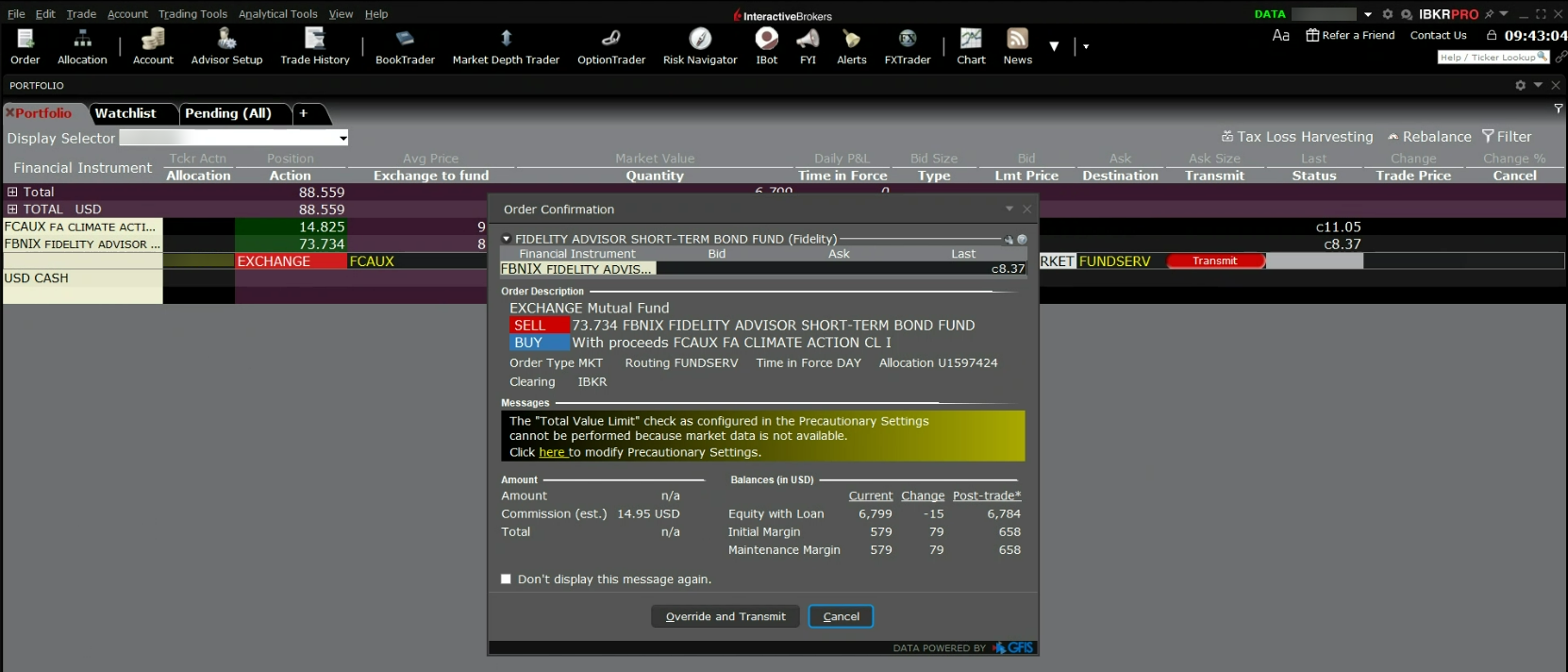The width and height of the screenshot is (1568, 672).
Task: Click the Help / Ticker Lookup field
Action: (1493, 57)
